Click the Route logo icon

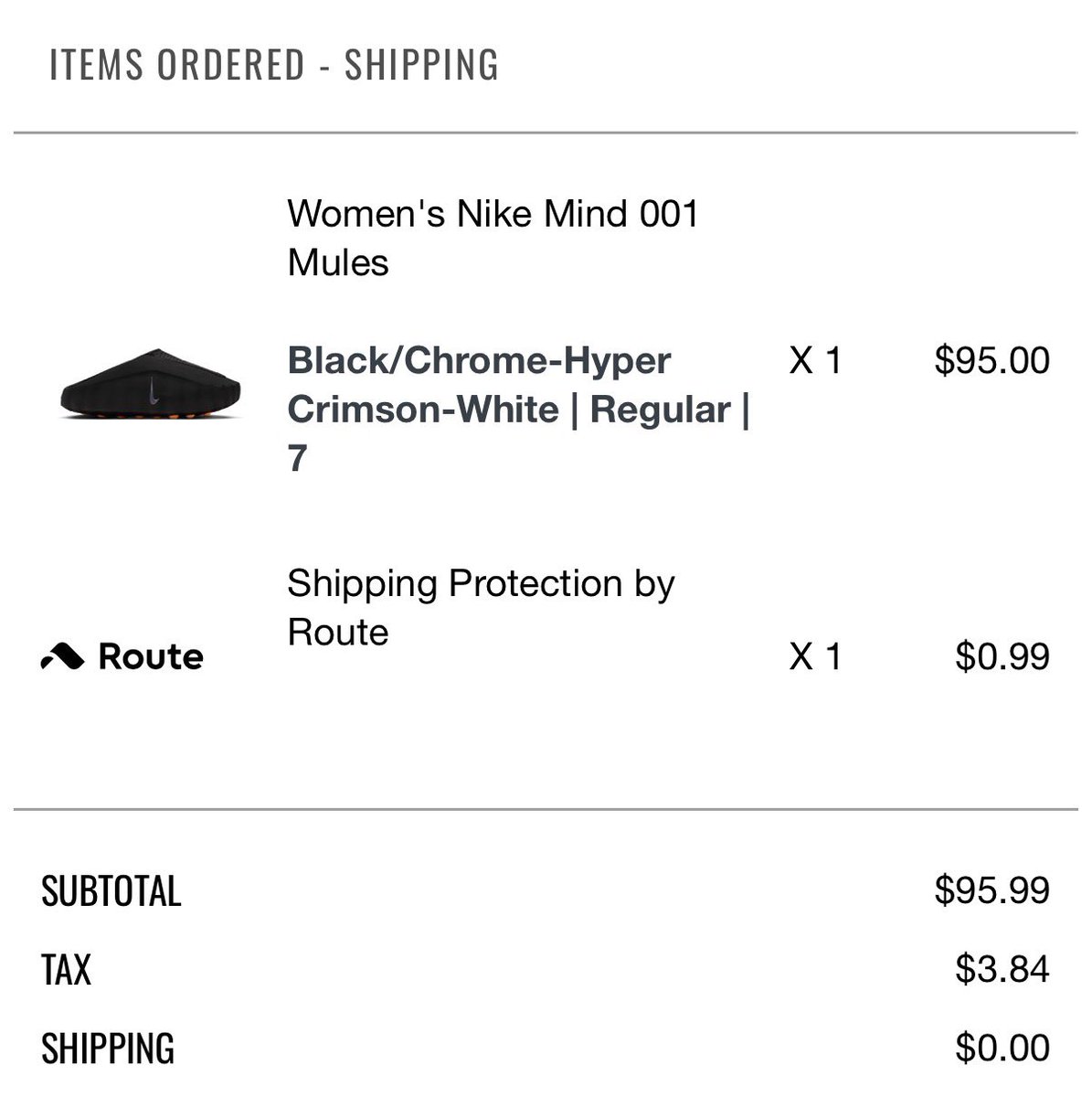[x=63, y=656]
